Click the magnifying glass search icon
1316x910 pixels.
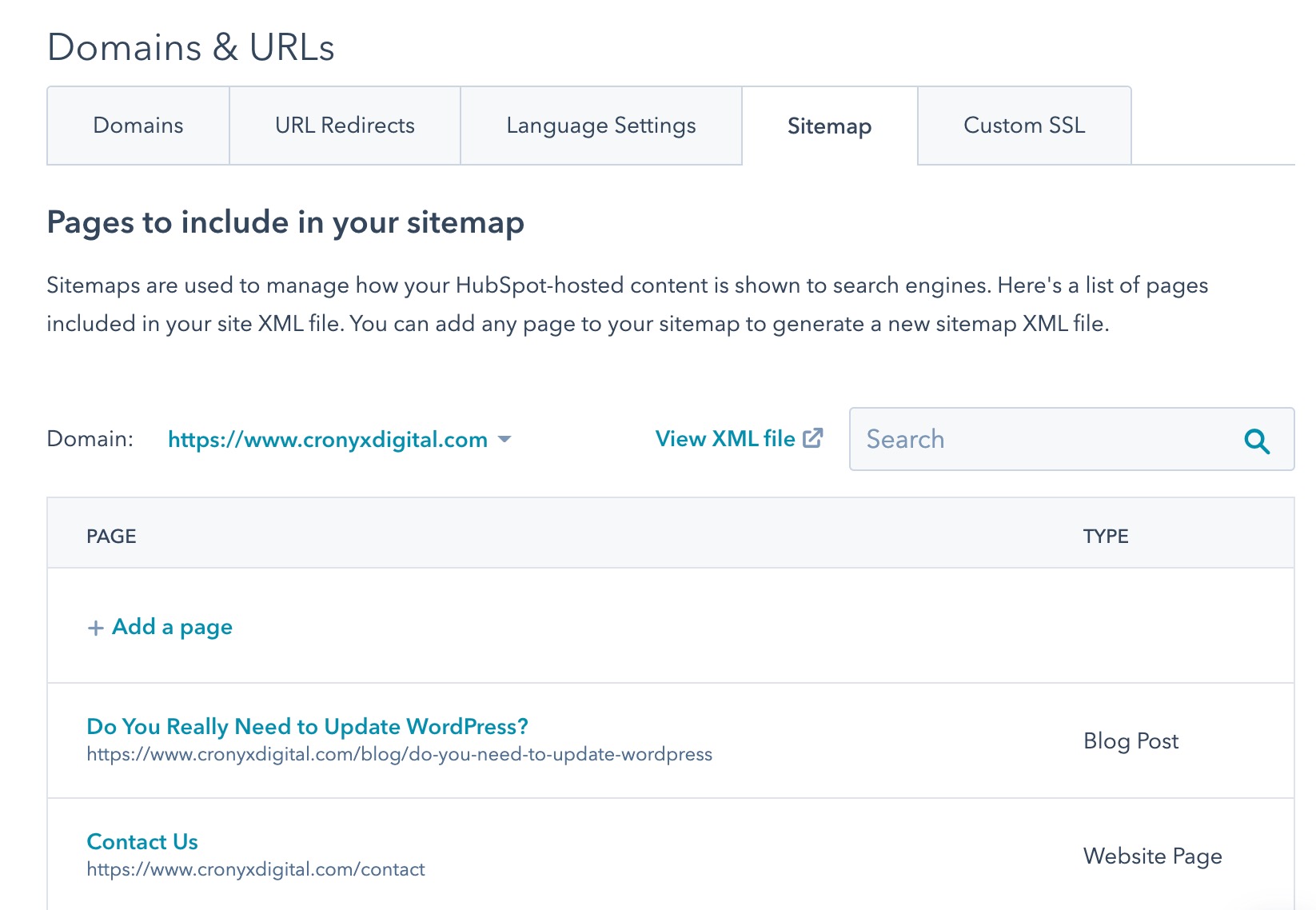(1257, 441)
